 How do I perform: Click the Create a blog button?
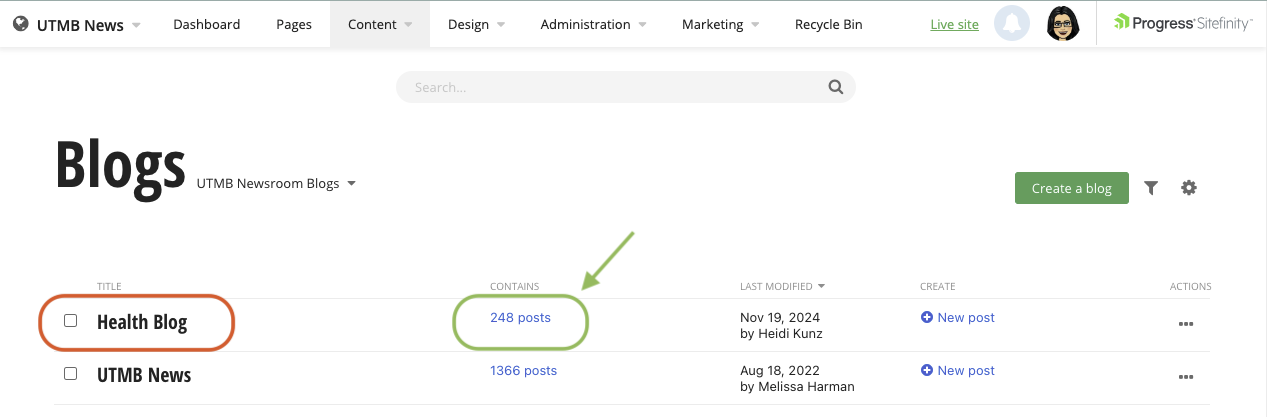coord(1071,188)
